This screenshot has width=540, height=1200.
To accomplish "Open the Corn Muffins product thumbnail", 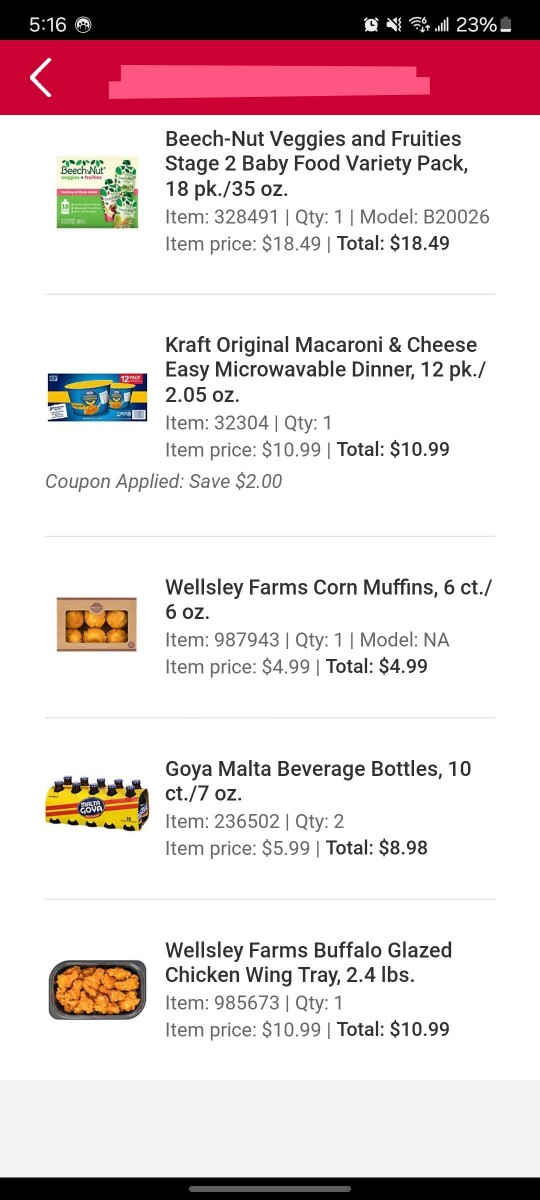I will (97, 624).
